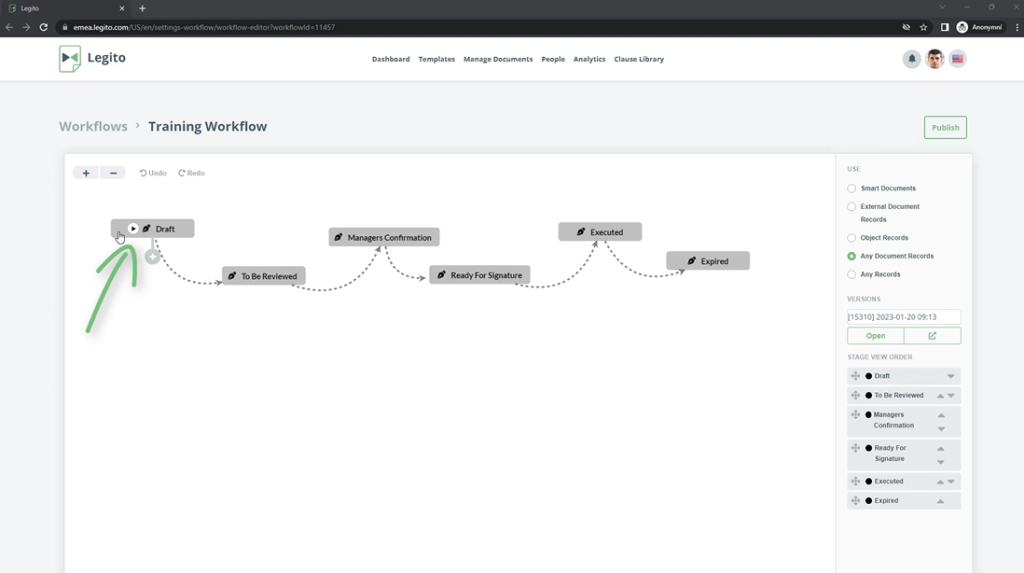Select the Any Records radio option

coord(852,274)
